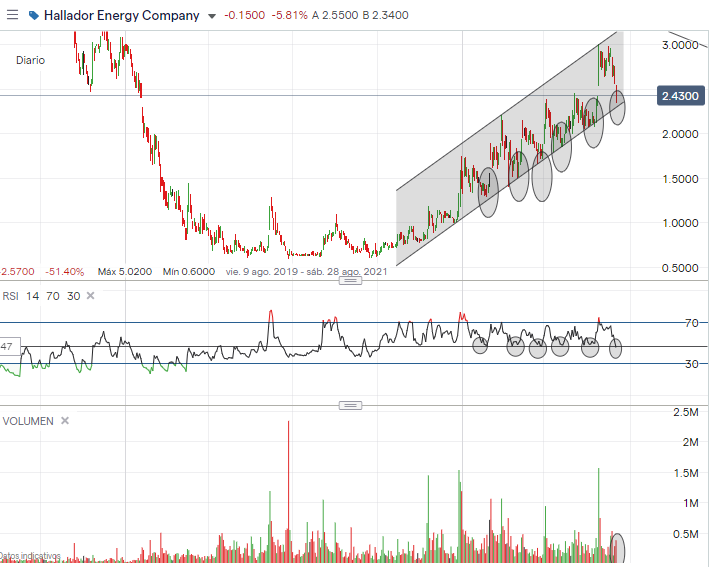Click the -51.40% range change text
Viewport: 709px width, 567px height.
(x=65, y=272)
